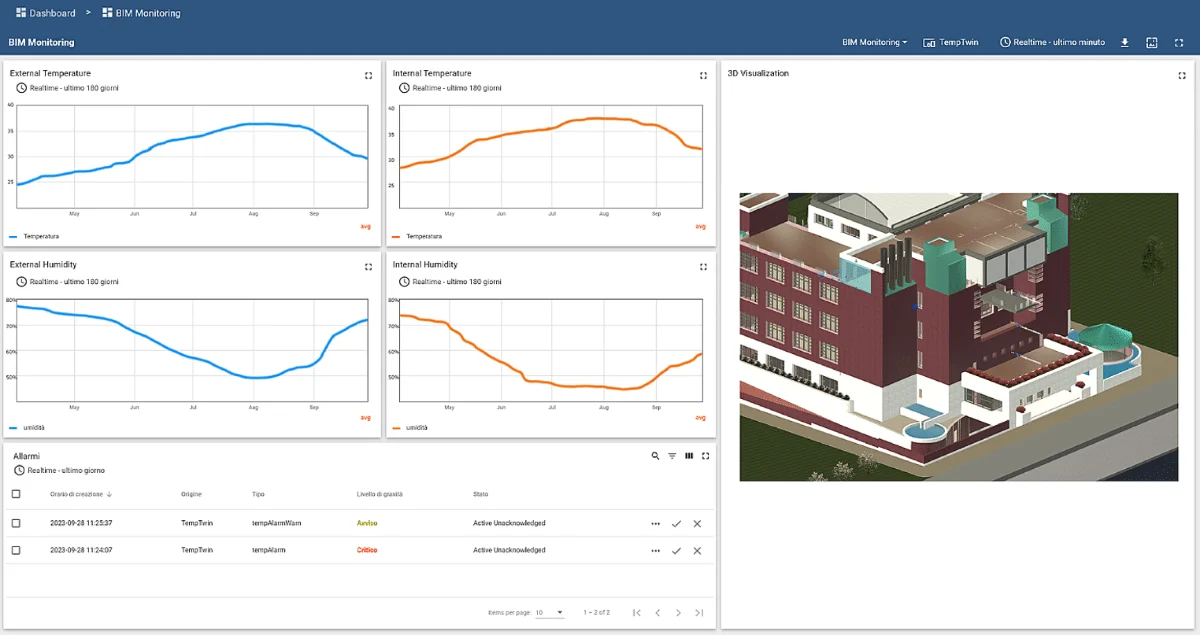Click the download icon in top toolbar
Viewport: 1200px width, 635px height.
1125,43
